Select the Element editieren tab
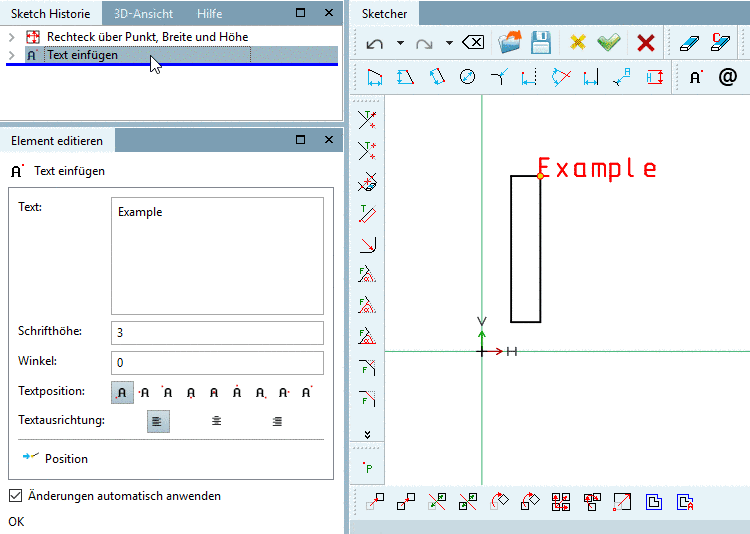750x534 pixels. click(x=57, y=141)
